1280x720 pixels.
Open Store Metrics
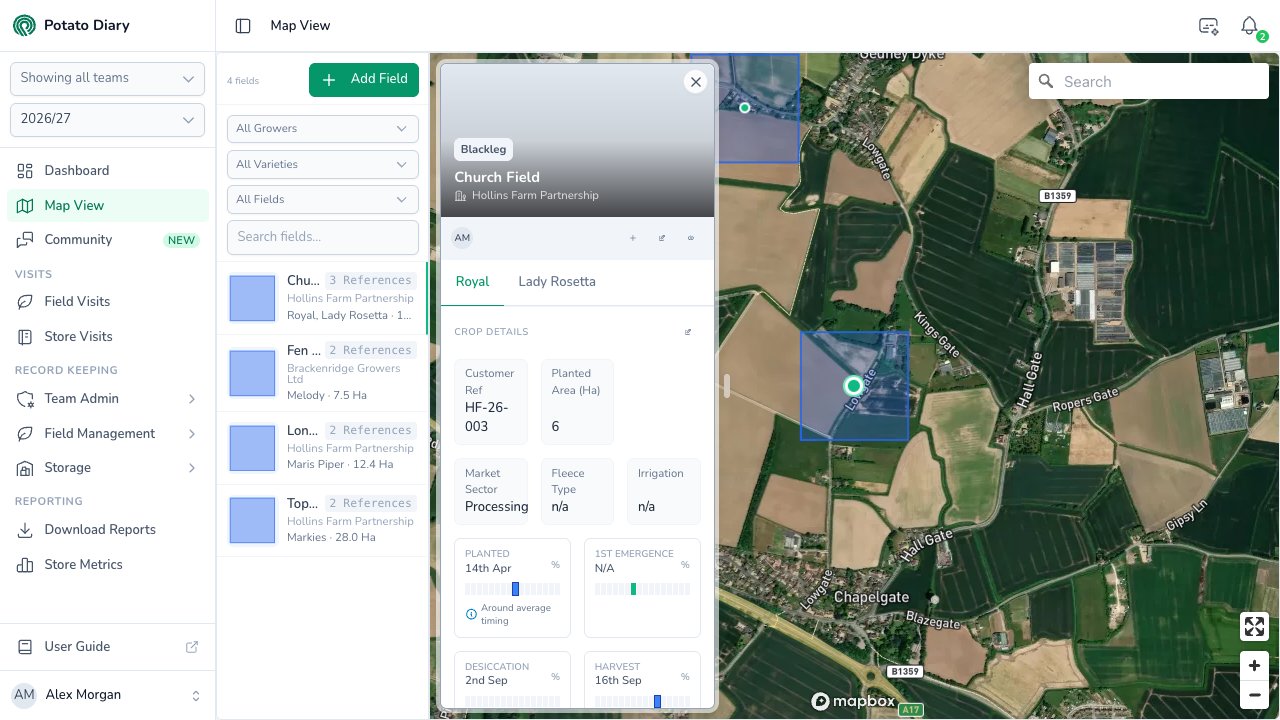107,565
